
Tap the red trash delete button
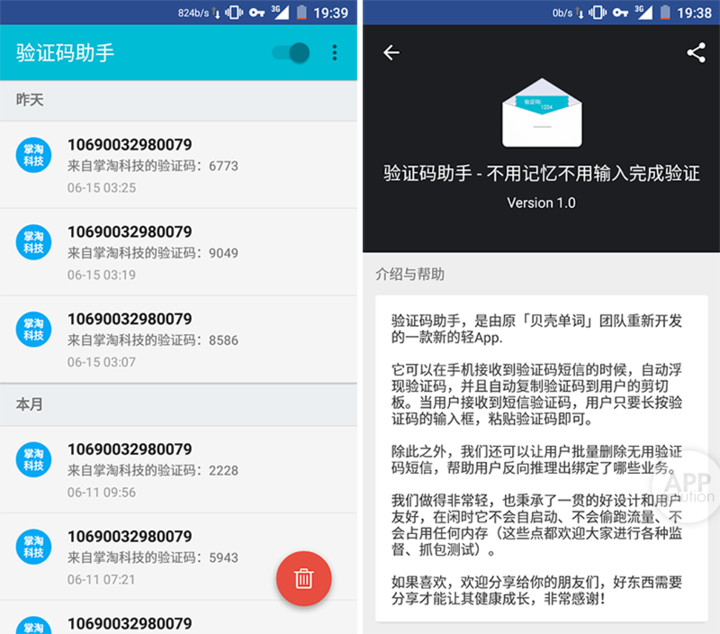(x=304, y=578)
